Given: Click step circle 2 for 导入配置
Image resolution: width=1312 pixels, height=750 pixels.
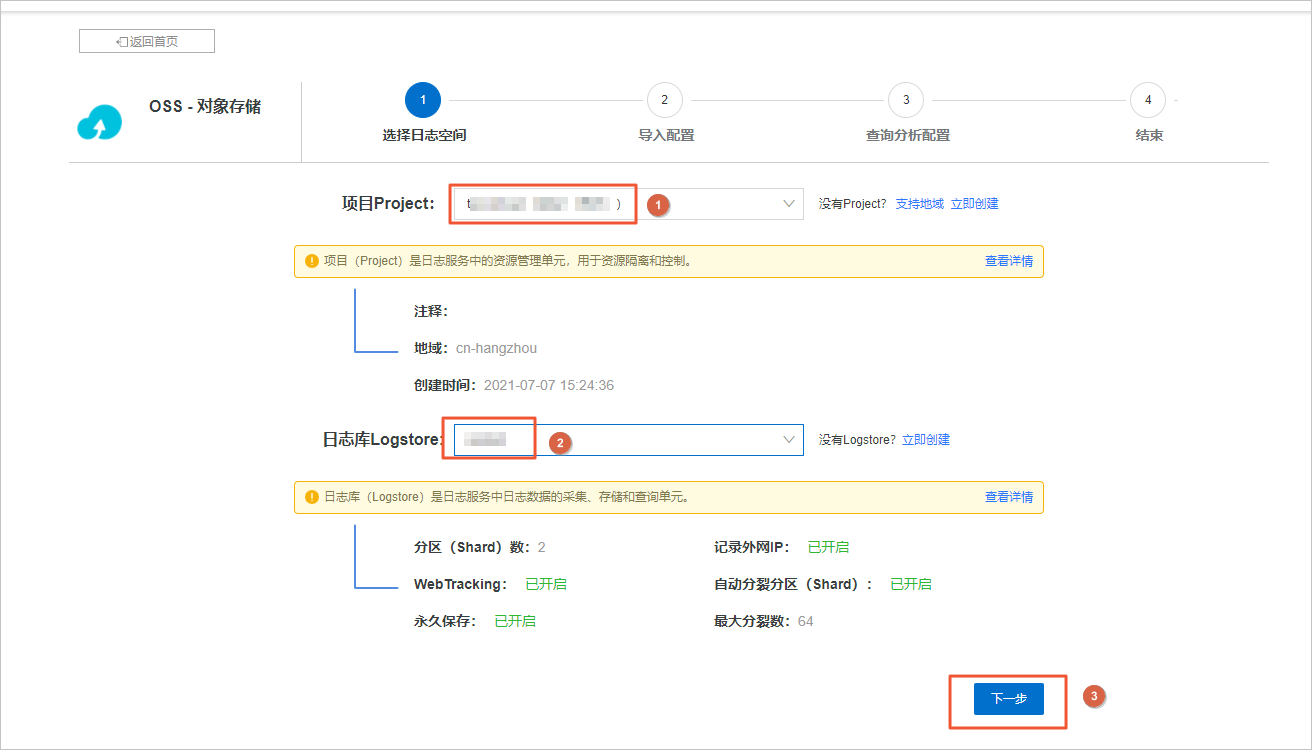Looking at the screenshot, I should coord(664,100).
